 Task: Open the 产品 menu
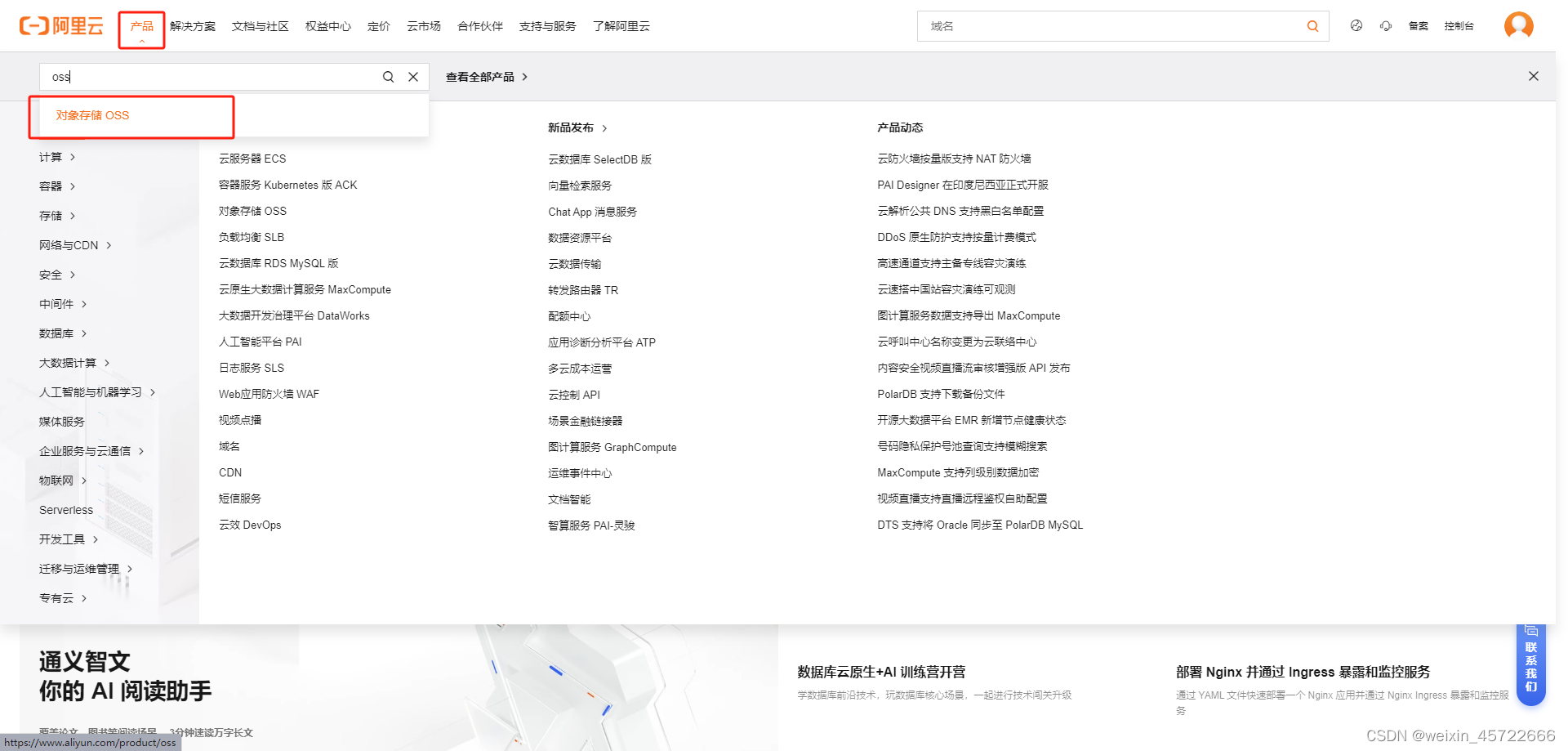pyautogui.click(x=142, y=26)
